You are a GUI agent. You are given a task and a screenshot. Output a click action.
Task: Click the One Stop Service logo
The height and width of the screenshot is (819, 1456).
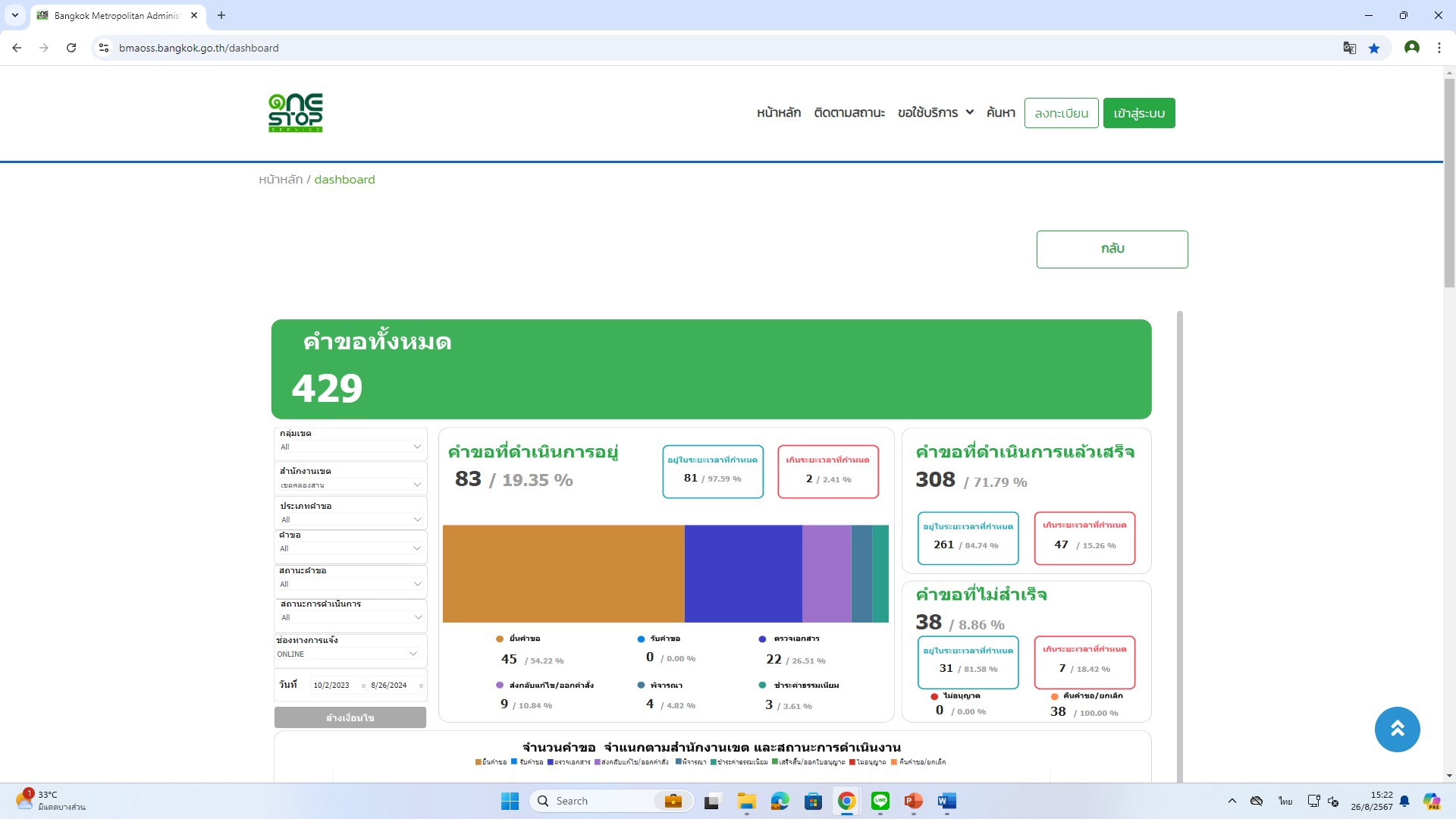pyautogui.click(x=296, y=113)
